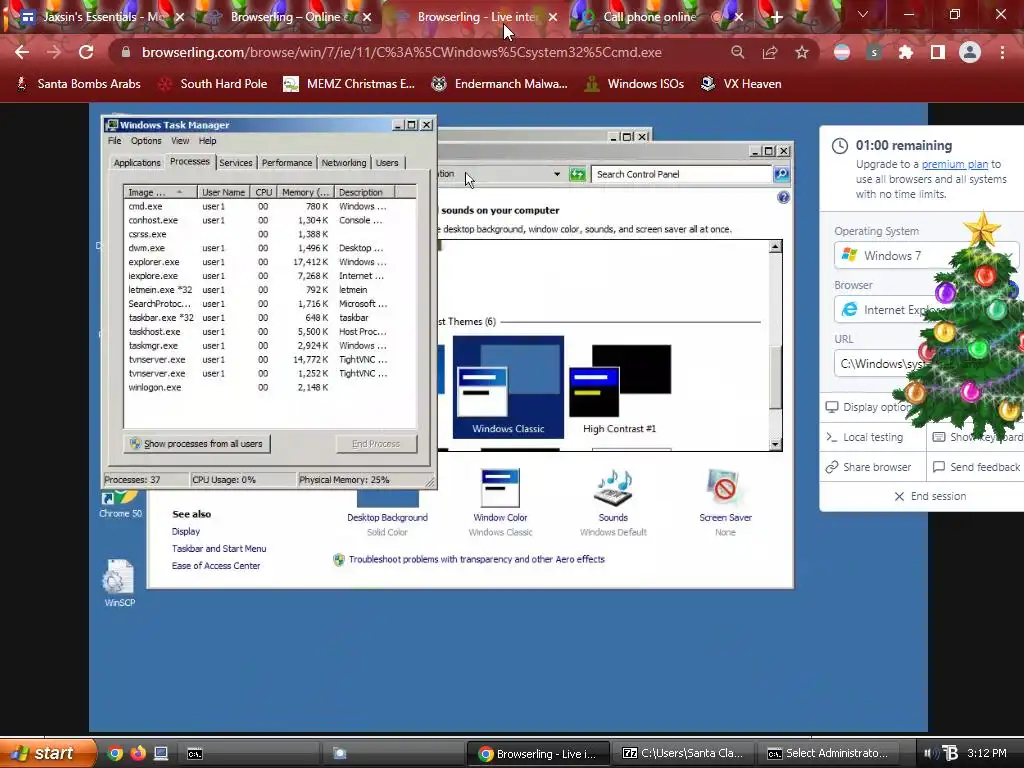Click the Control Panel search magnifier button
Image resolution: width=1024 pixels, height=768 pixels.
781,174
